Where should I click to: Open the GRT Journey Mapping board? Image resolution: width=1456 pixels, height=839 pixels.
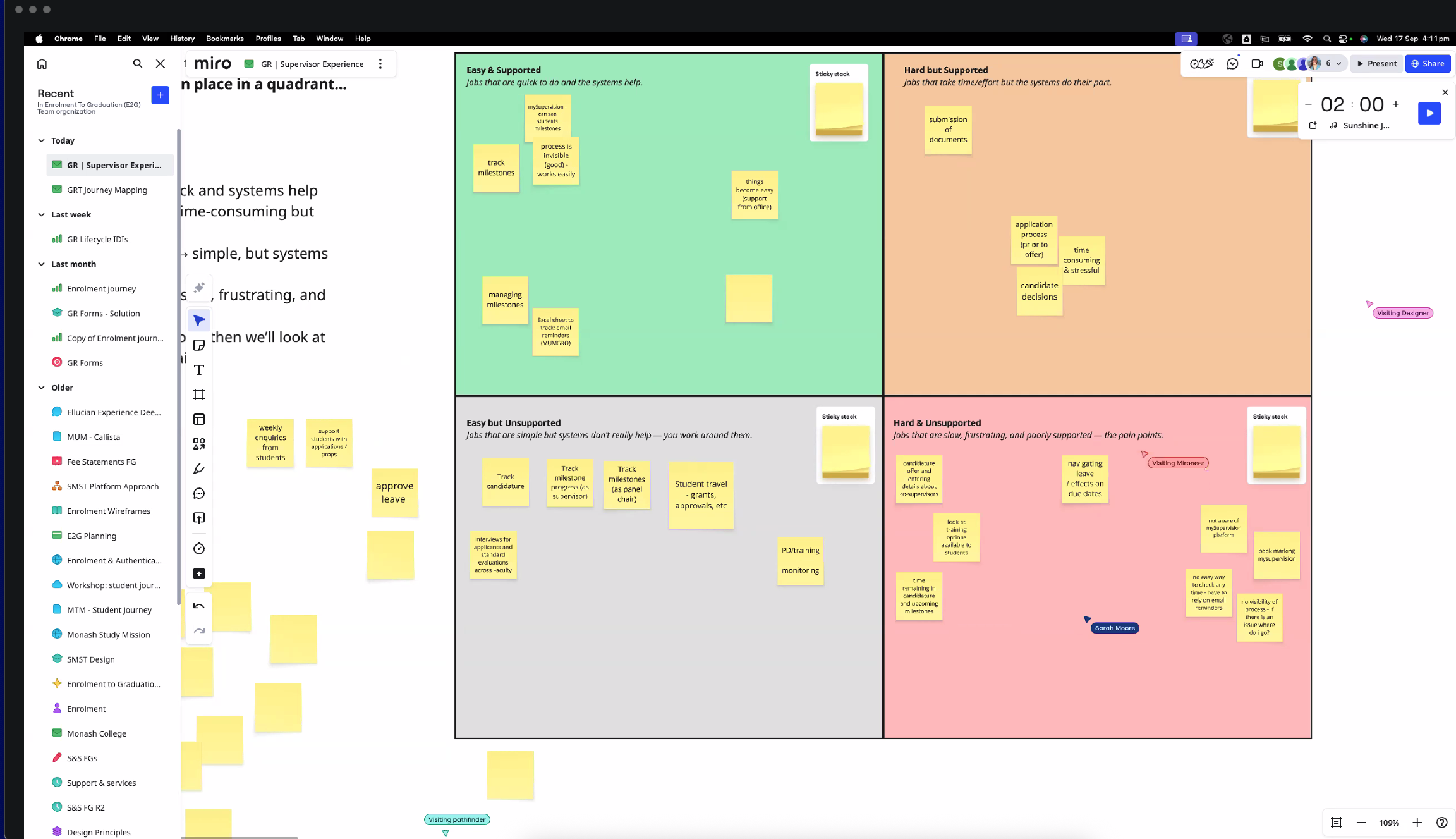coord(107,190)
